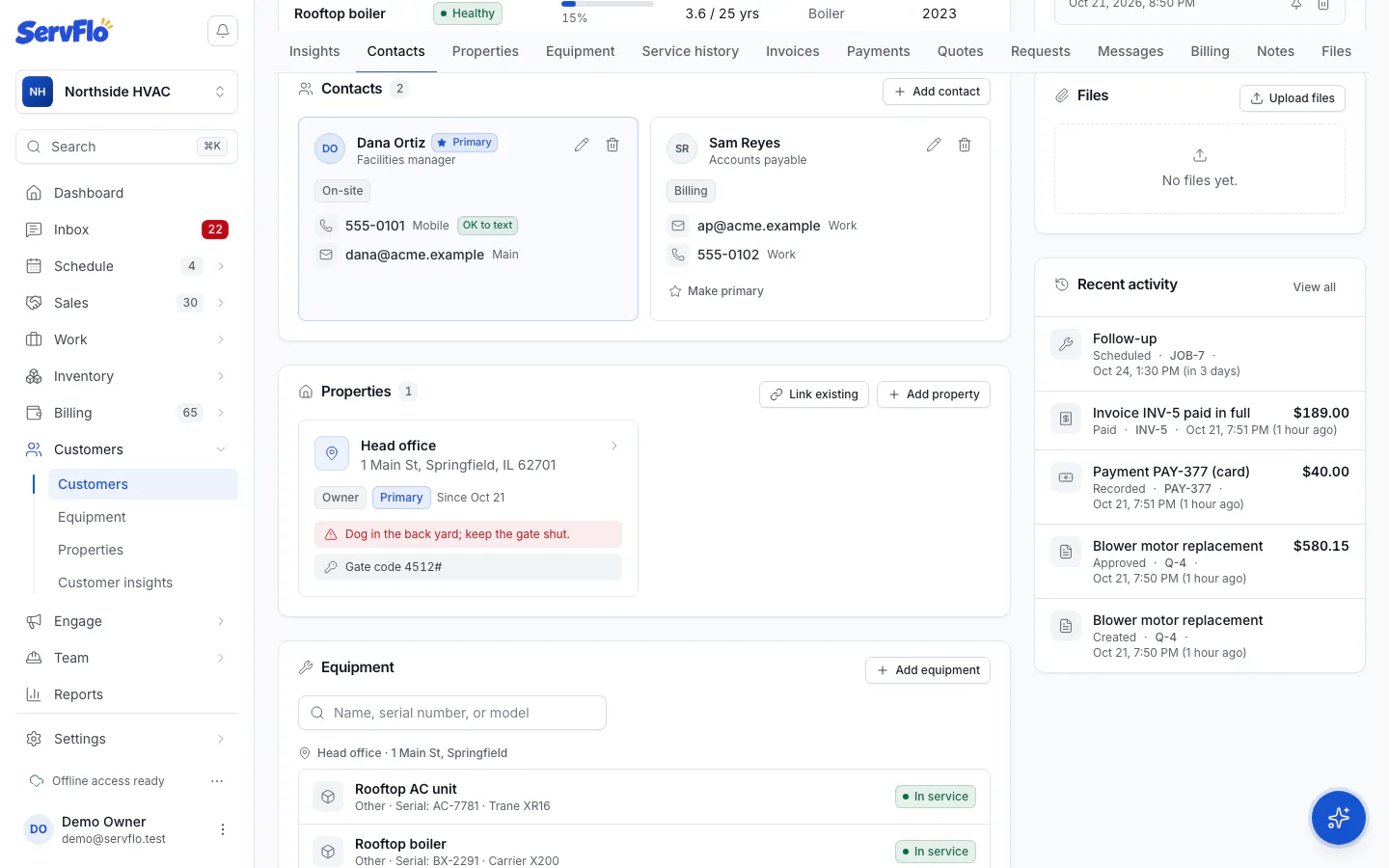Image resolution: width=1389 pixels, height=868 pixels.
Task: Edit Sam Reyes contact pencil icon
Action: [x=934, y=145]
